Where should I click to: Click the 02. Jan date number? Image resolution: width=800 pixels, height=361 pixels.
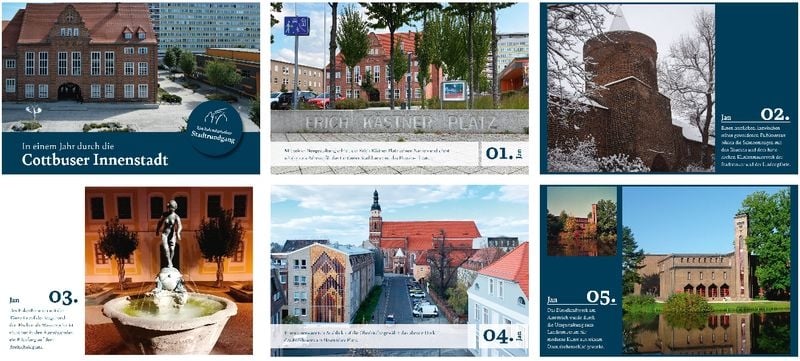(x=775, y=114)
